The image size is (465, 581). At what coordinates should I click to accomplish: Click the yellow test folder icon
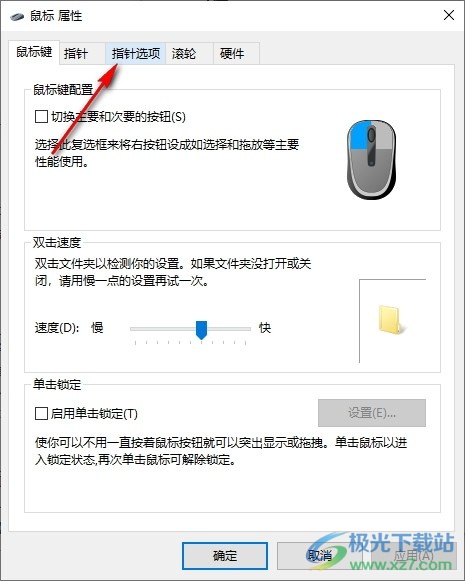coord(391,320)
